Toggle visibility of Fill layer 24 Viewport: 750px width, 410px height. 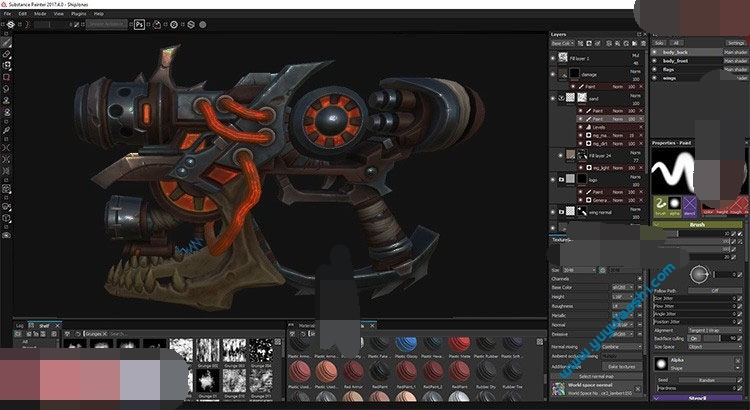click(x=561, y=155)
